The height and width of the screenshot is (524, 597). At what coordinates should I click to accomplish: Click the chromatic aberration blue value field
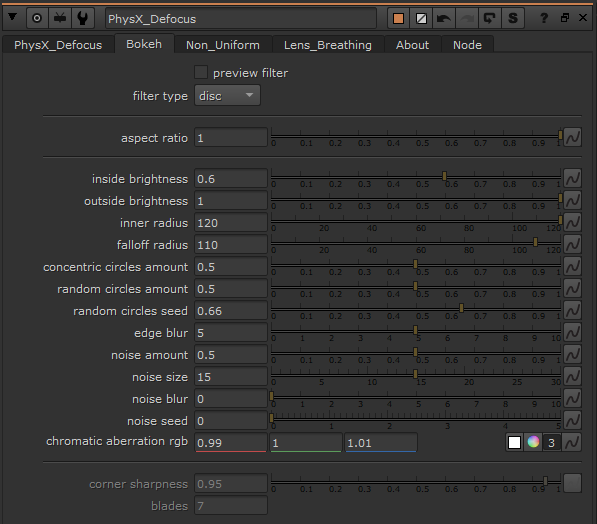381,443
